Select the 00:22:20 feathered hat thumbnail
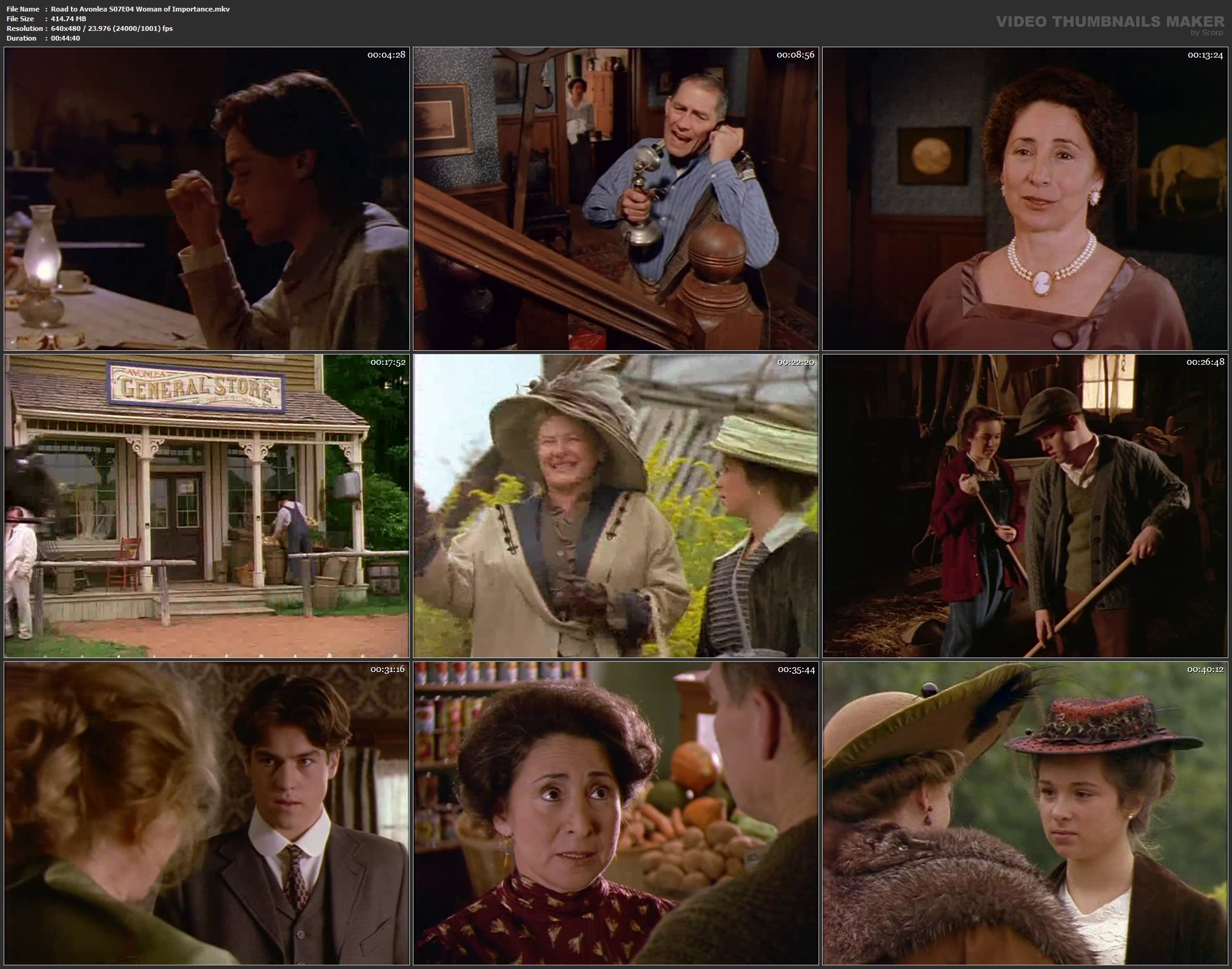The width and height of the screenshot is (1232, 969). [615, 506]
